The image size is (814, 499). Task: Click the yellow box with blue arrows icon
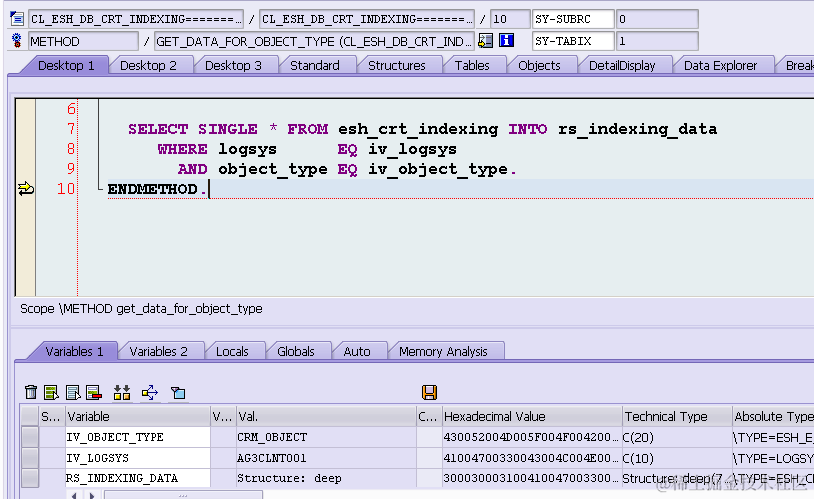[x=150, y=393]
